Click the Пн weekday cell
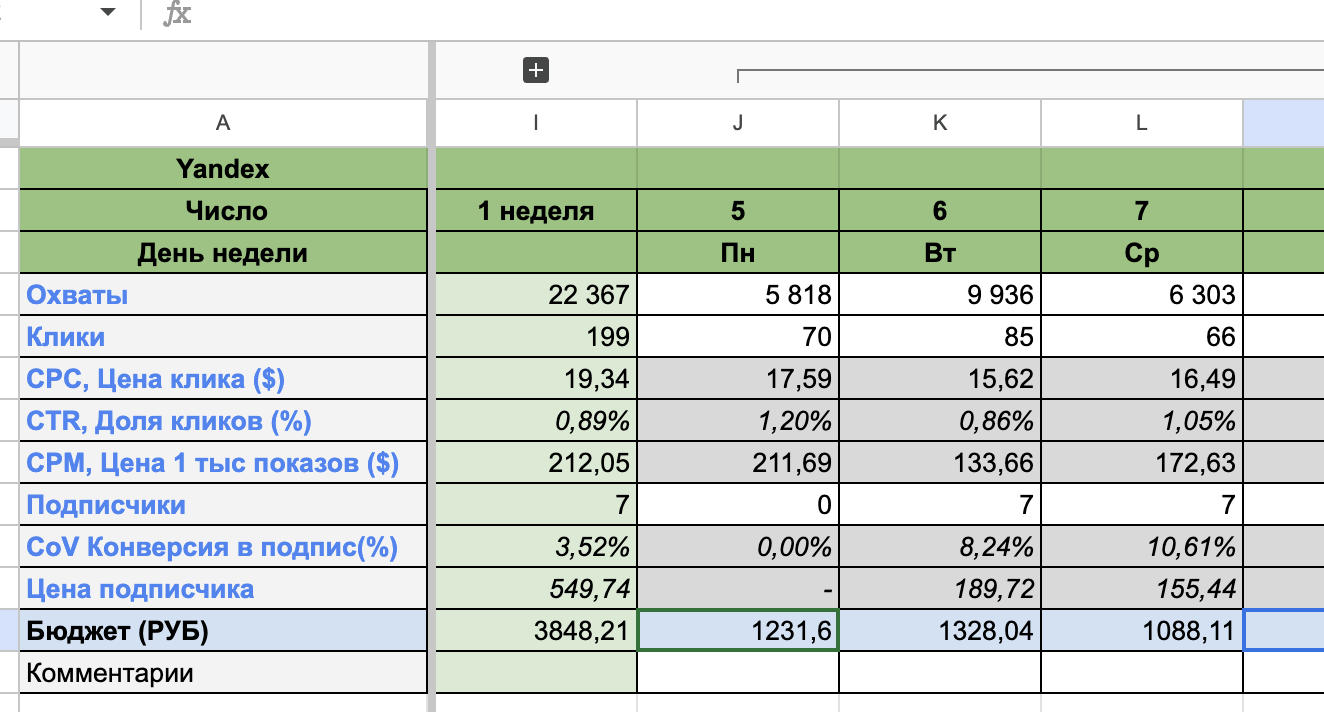 tap(738, 253)
